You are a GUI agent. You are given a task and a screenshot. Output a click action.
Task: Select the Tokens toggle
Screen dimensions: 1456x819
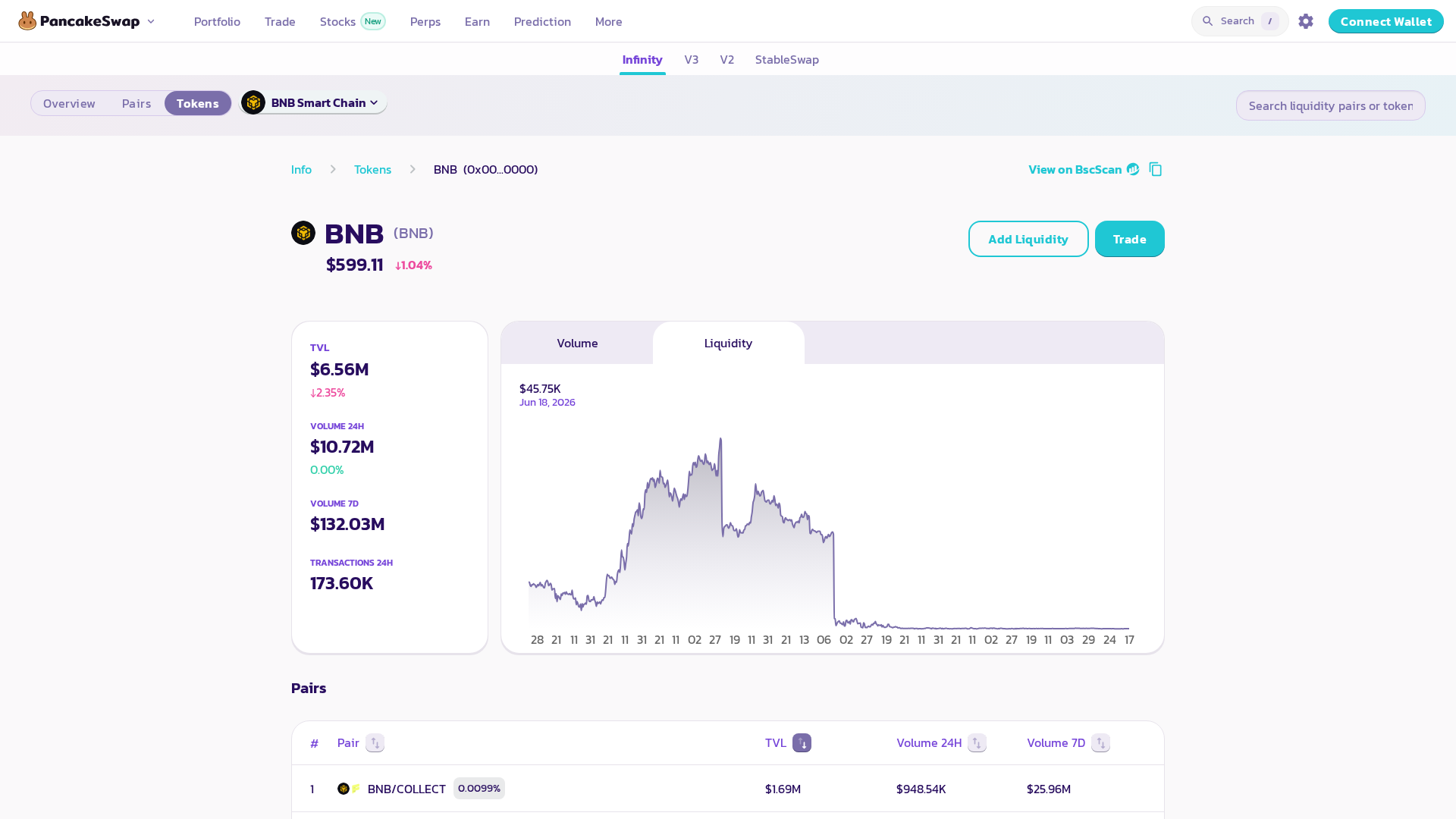click(x=198, y=103)
